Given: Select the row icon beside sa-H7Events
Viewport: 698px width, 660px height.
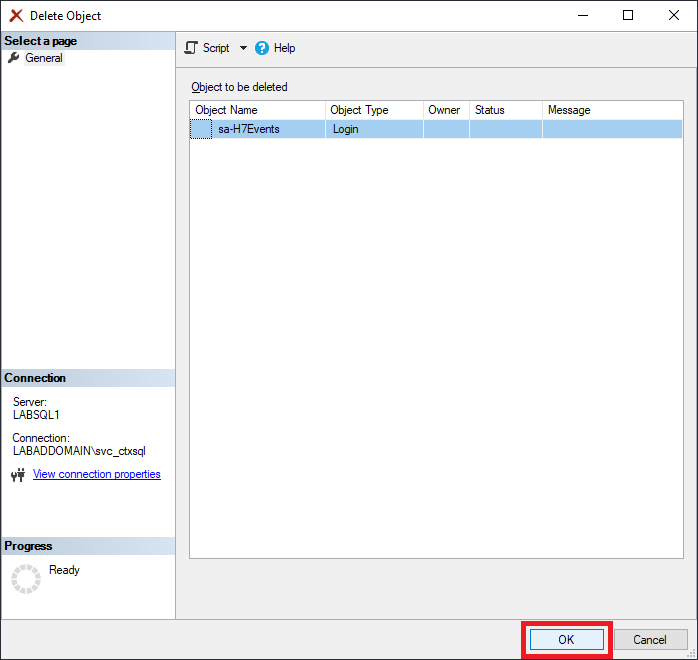Looking at the screenshot, I should coord(202,129).
